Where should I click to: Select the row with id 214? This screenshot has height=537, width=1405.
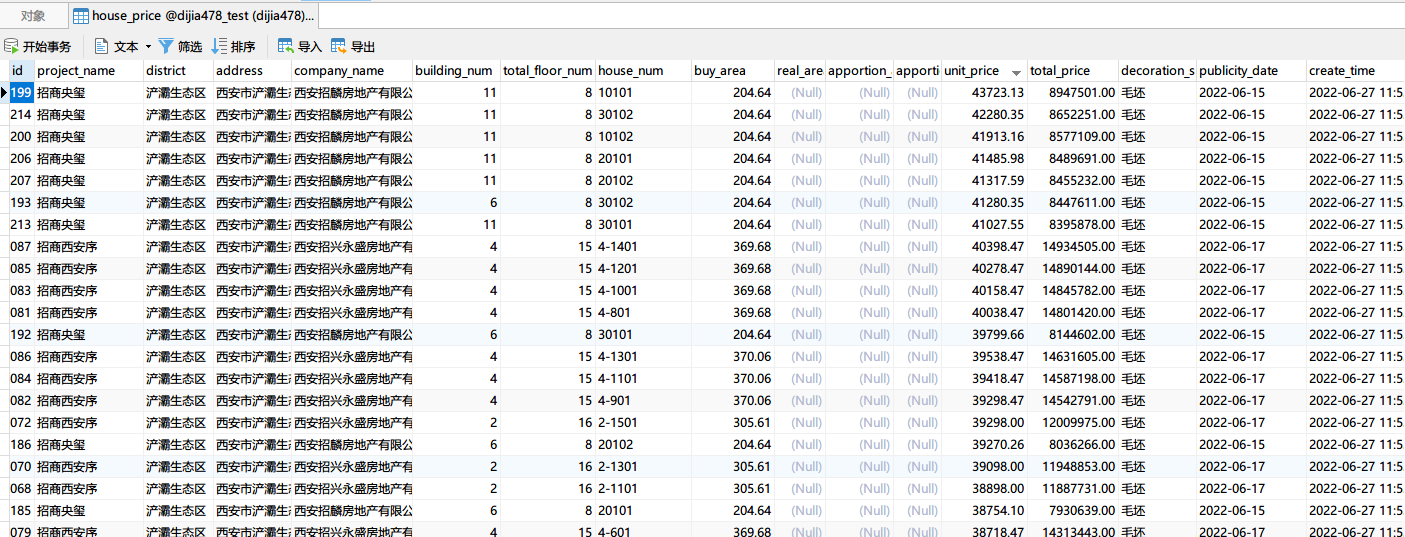pos(20,115)
